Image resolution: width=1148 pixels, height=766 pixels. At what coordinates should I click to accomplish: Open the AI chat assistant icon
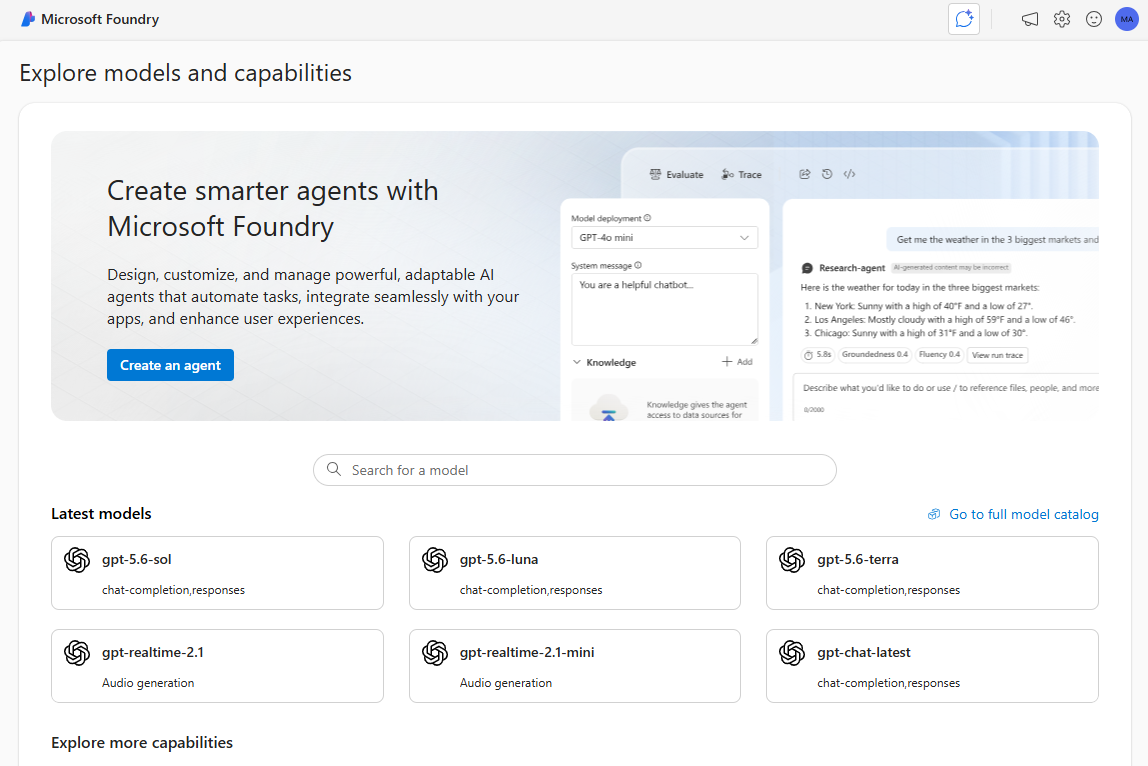click(964, 19)
